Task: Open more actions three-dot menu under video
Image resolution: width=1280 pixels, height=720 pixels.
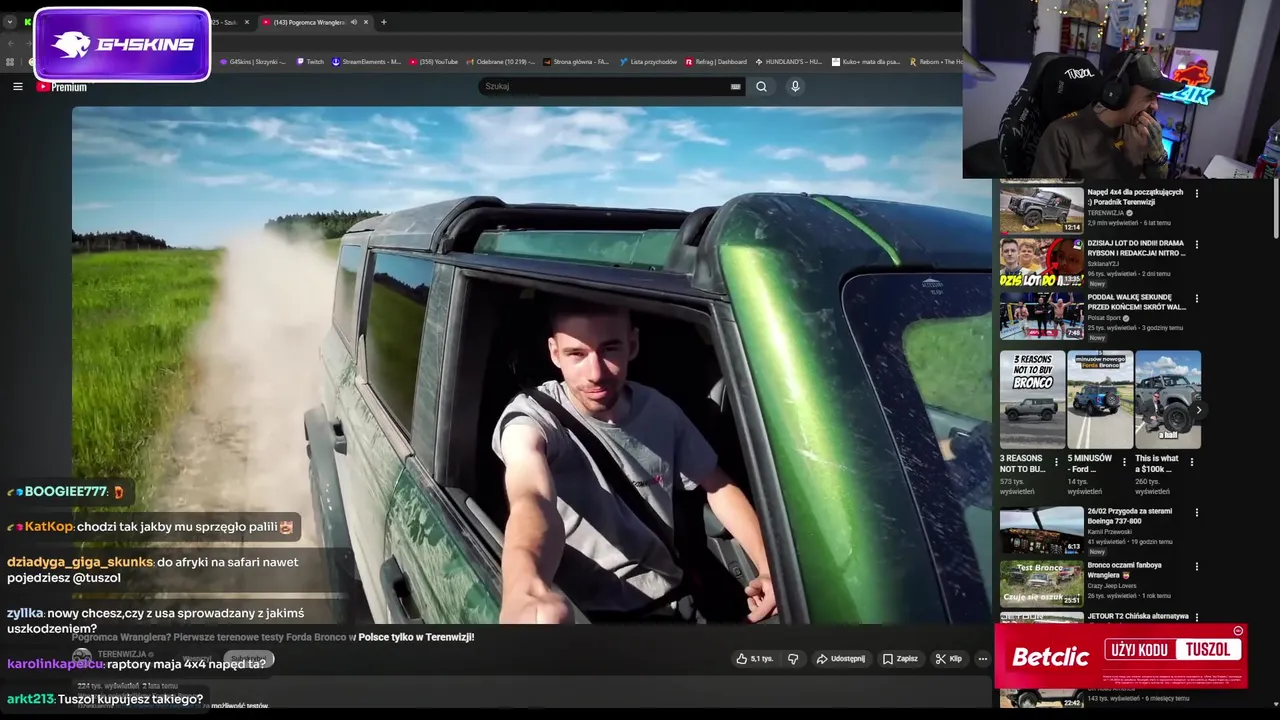Action: point(982,659)
